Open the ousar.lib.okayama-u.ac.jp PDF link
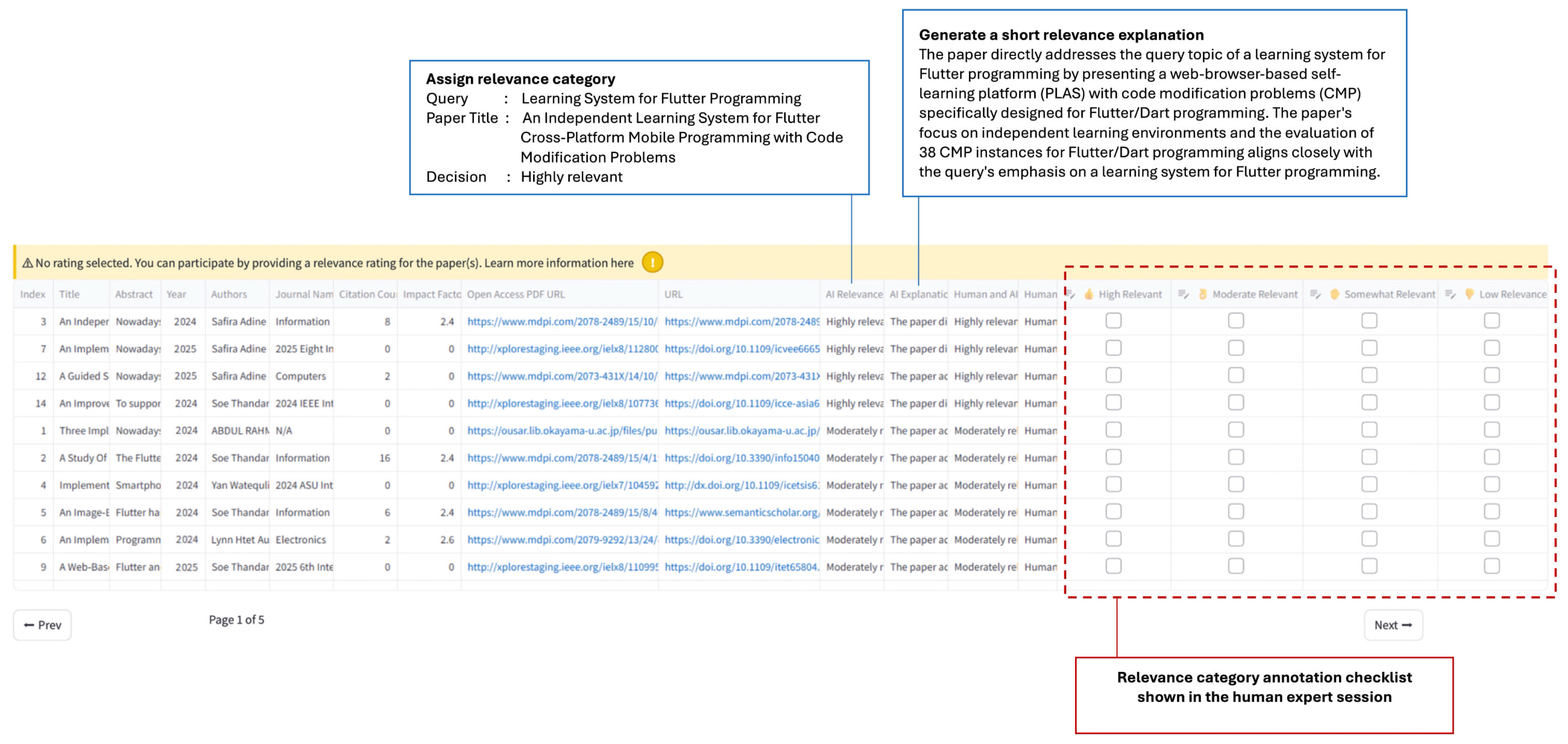This screenshot has height=744, width=1568. pyautogui.click(x=562, y=431)
